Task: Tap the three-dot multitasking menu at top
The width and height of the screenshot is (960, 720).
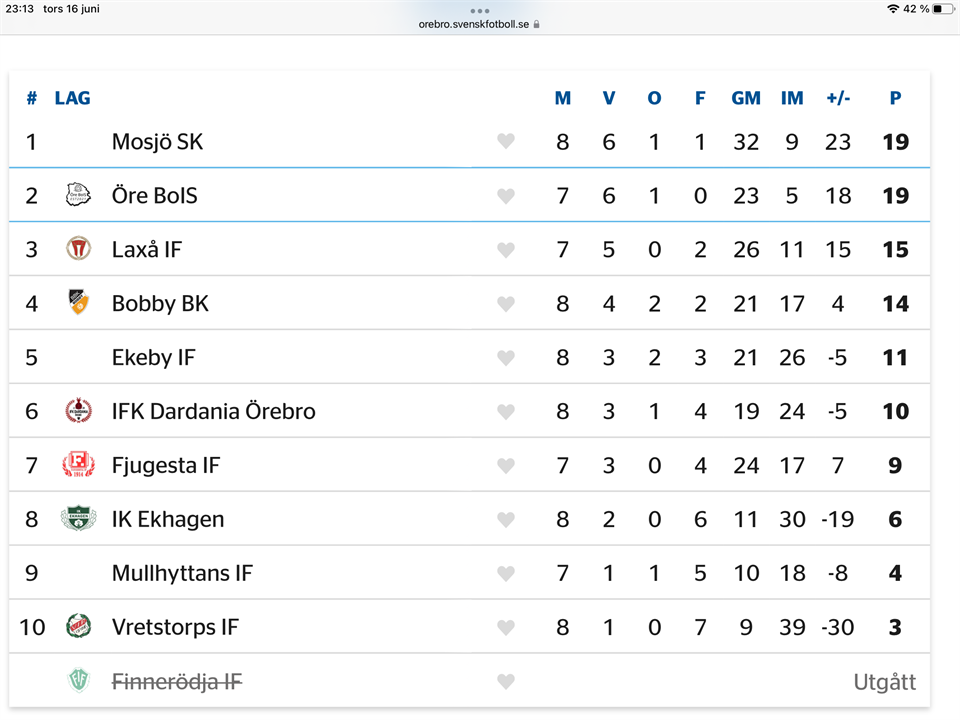Action: tap(480, 11)
